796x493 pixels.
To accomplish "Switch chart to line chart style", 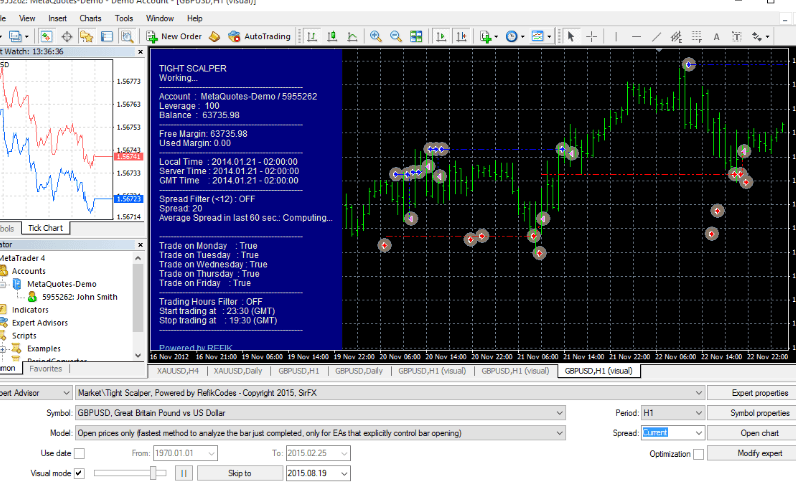I will (352, 37).
